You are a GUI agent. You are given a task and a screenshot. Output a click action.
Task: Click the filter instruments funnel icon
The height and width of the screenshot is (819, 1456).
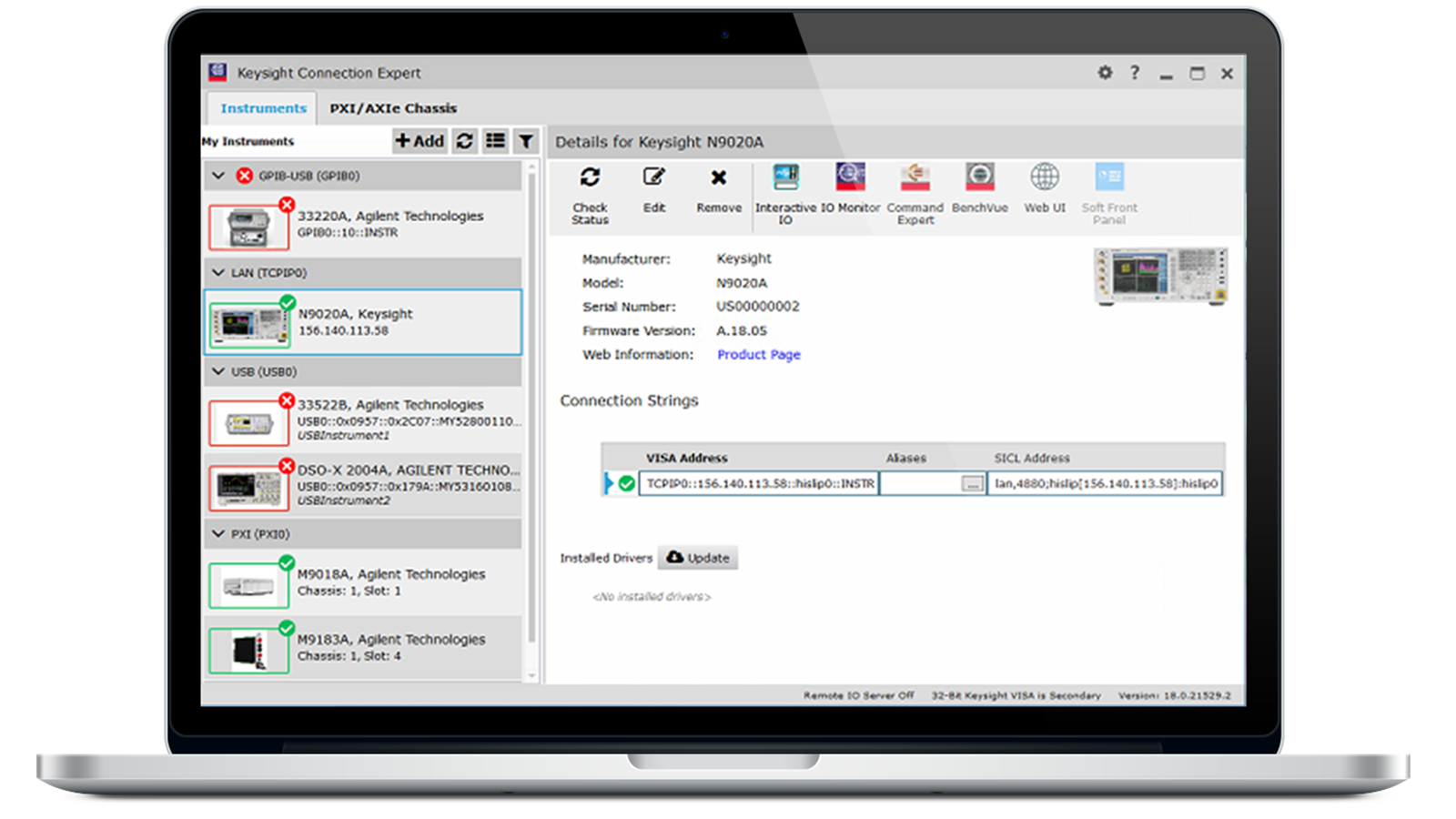(x=526, y=141)
